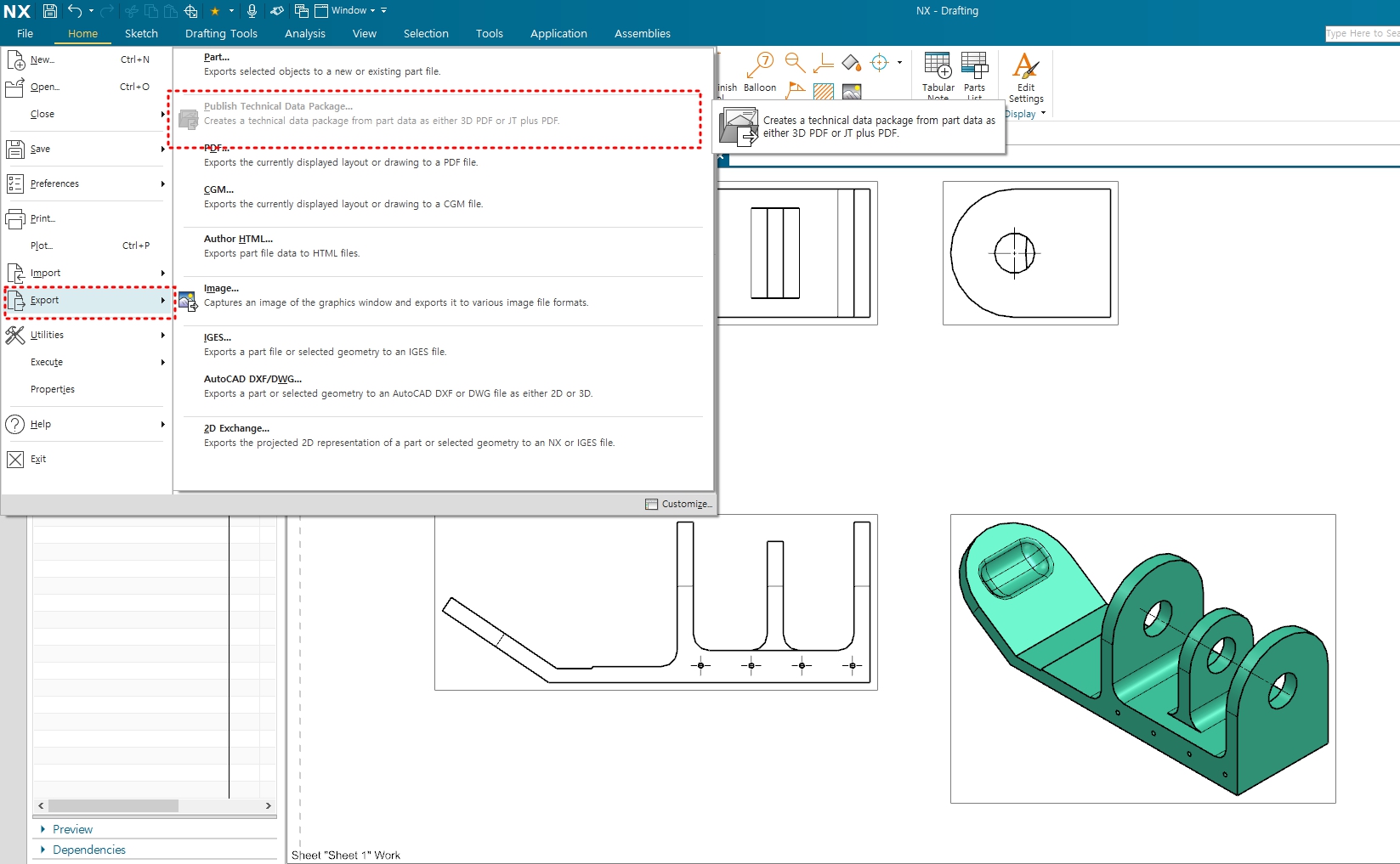The width and height of the screenshot is (1400, 864).
Task: Click the Copy icon in the top toolbar
Action: pos(151,11)
